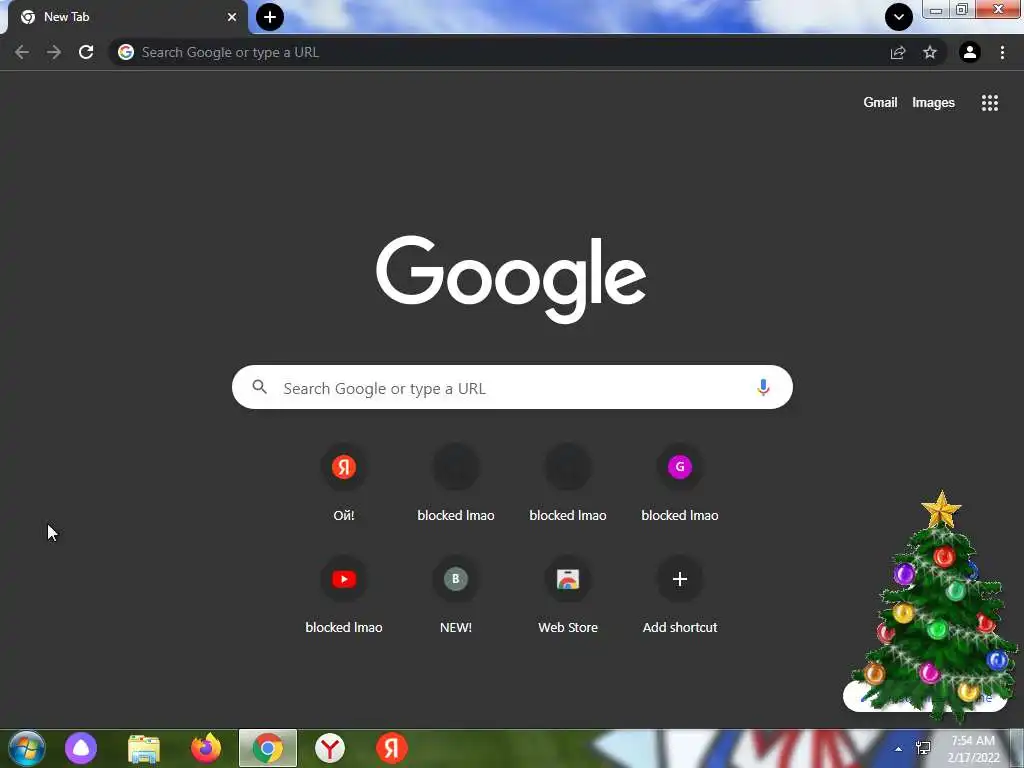1024x768 pixels.
Task: Open Chrome three-dot menu
Action: tap(1002, 52)
